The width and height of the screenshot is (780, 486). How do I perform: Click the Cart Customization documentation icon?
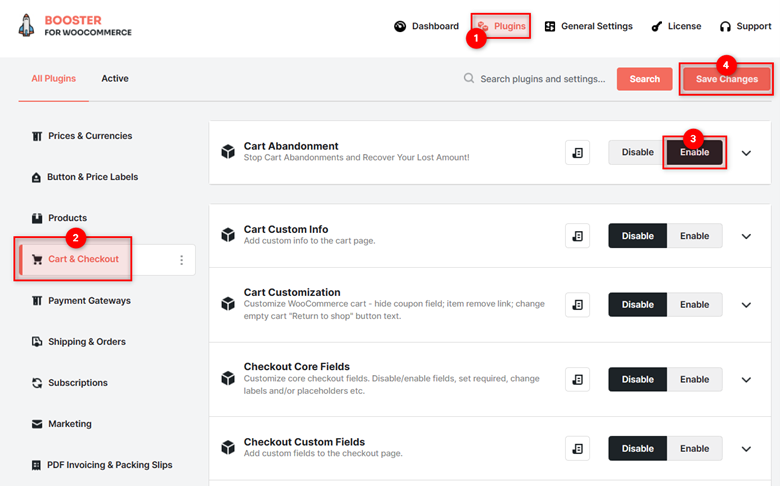[577, 305]
